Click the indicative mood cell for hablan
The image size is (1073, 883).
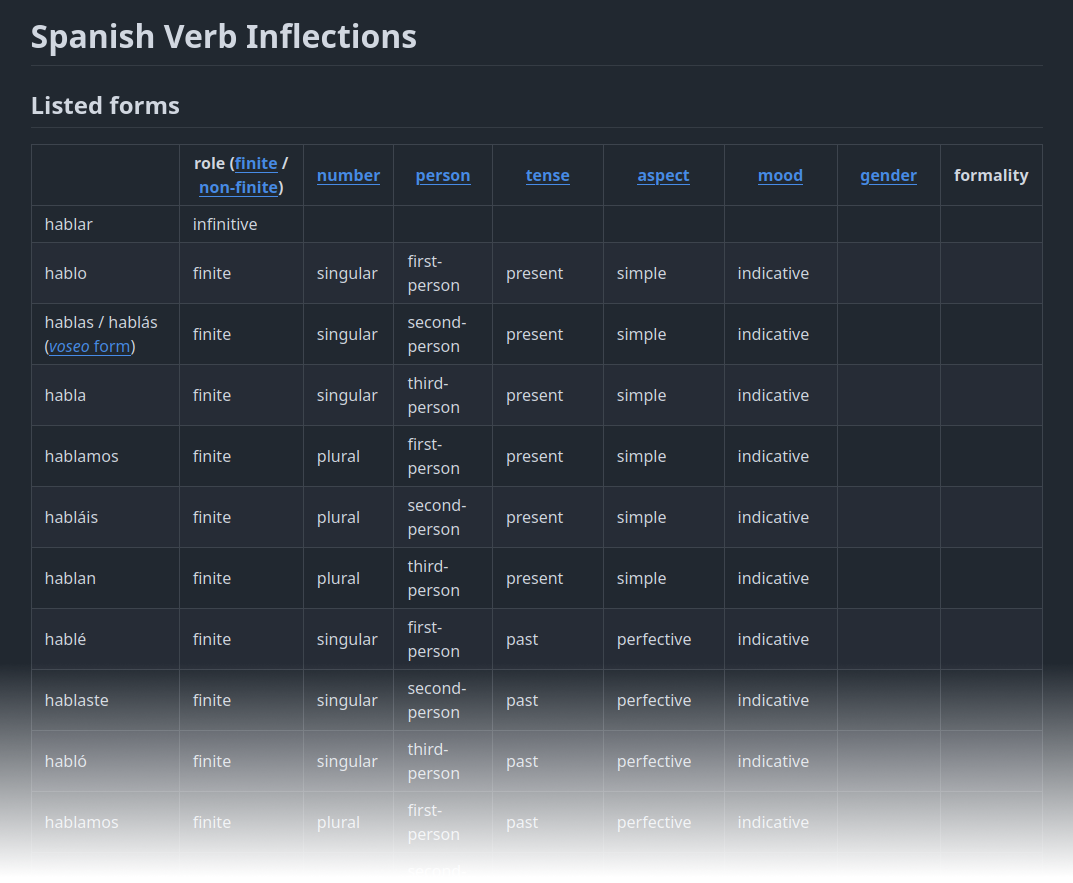[x=773, y=578]
